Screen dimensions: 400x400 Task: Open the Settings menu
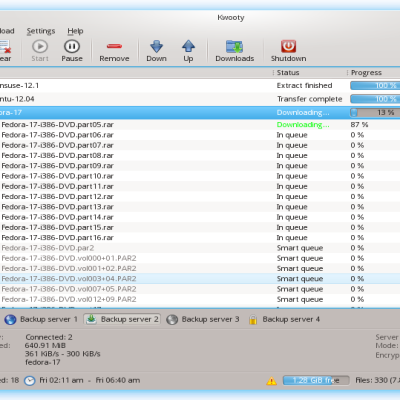41,31
